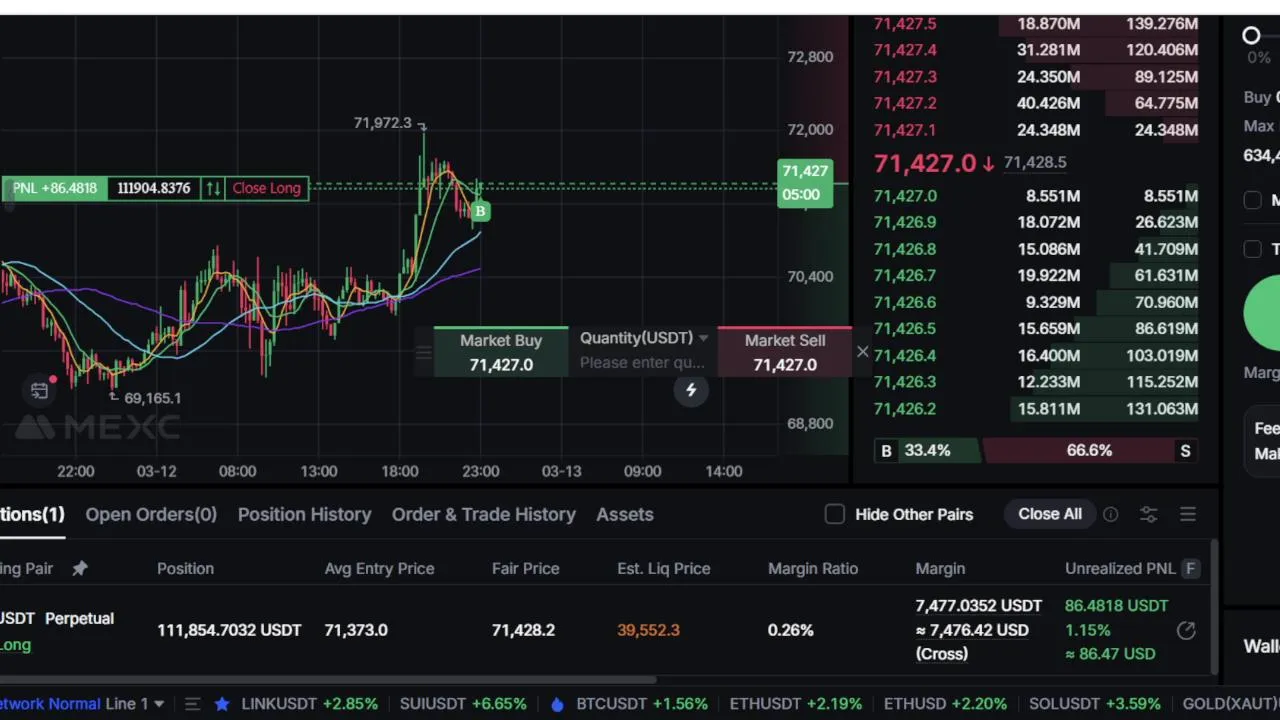Click the ETHUSD ticker

click(x=945, y=704)
